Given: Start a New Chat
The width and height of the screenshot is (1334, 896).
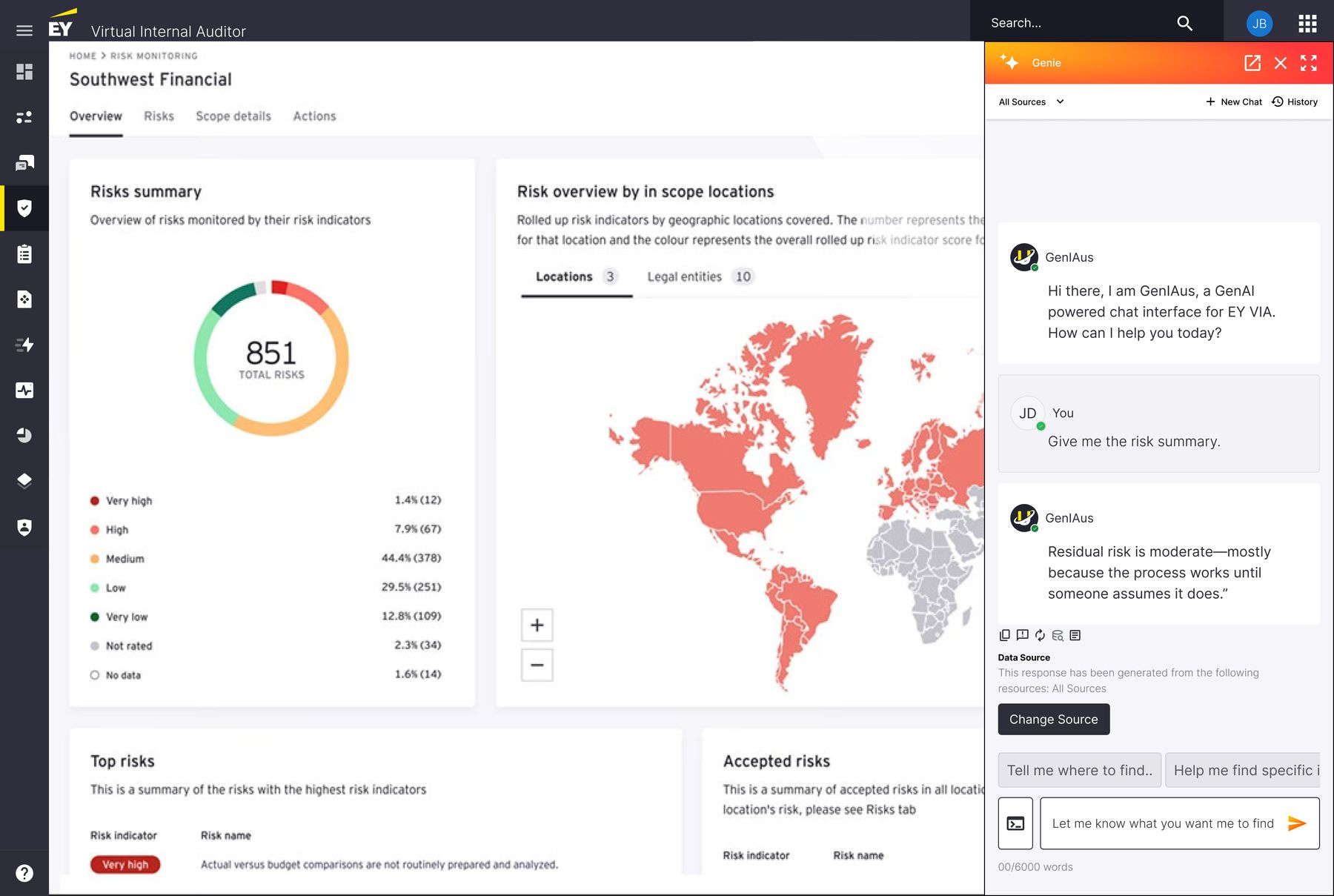Looking at the screenshot, I should tap(1234, 102).
